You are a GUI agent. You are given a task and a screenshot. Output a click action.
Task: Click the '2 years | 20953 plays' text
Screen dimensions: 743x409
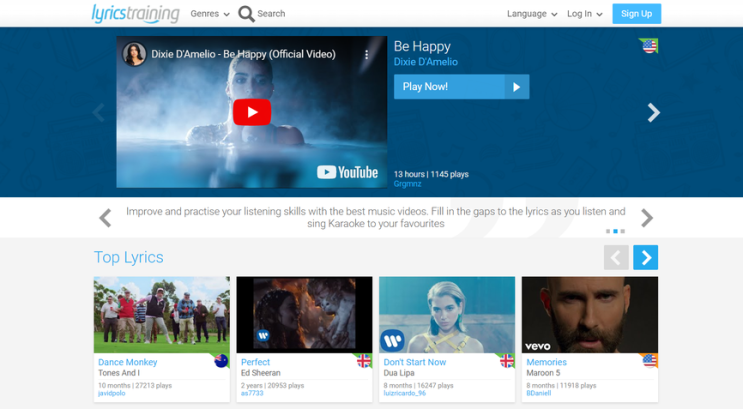tap(272, 386)
